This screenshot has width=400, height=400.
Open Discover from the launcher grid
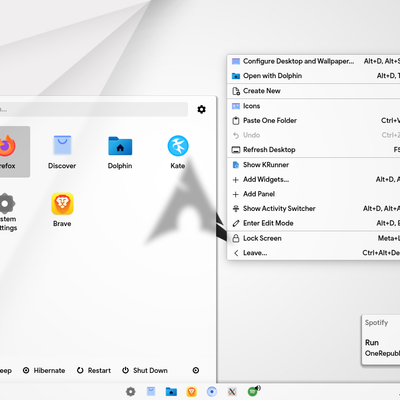pyautogui.click(x=62, y=152)
